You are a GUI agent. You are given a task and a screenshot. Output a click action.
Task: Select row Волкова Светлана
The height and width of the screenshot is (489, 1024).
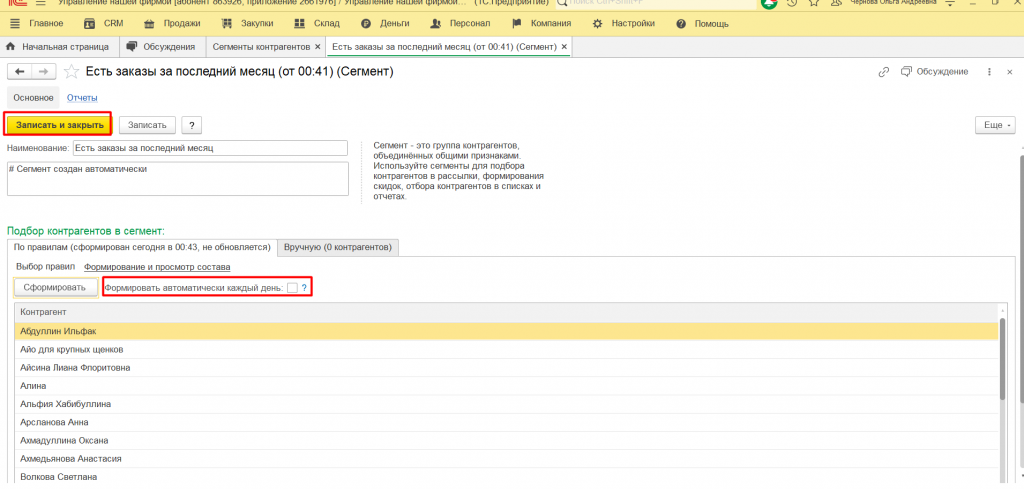point(506,477)
